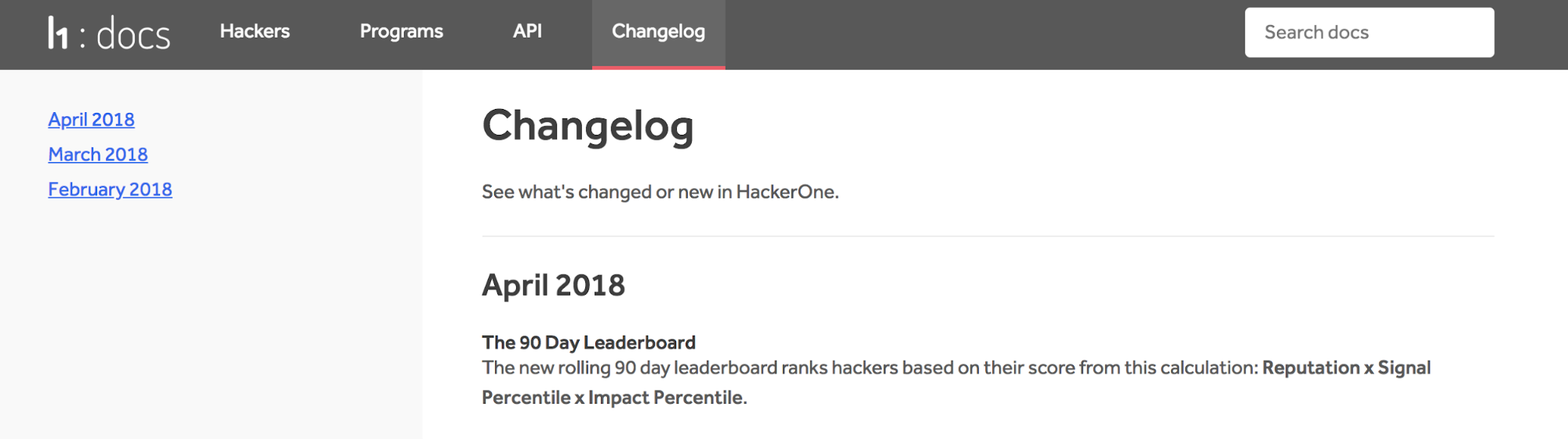
Task: Click the main Changelog page heading
Action: pyautogui.click(x=588, y=126)
